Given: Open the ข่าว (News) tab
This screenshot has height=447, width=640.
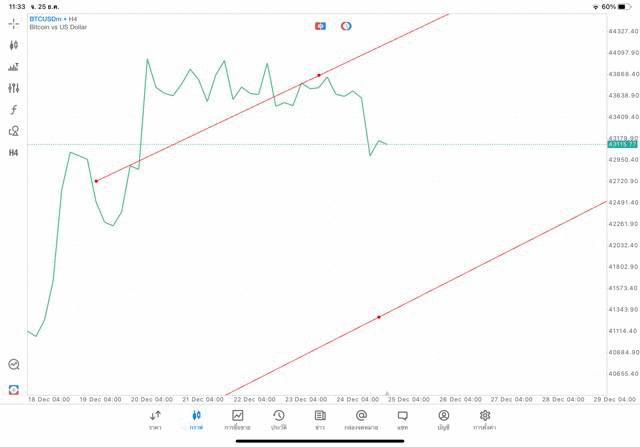Looking at the screenshot, I should [x=320, y=419].
